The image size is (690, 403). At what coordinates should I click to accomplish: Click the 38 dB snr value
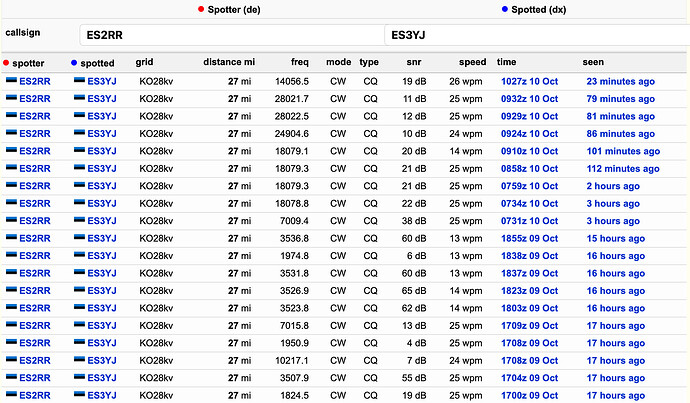(414, 221)
